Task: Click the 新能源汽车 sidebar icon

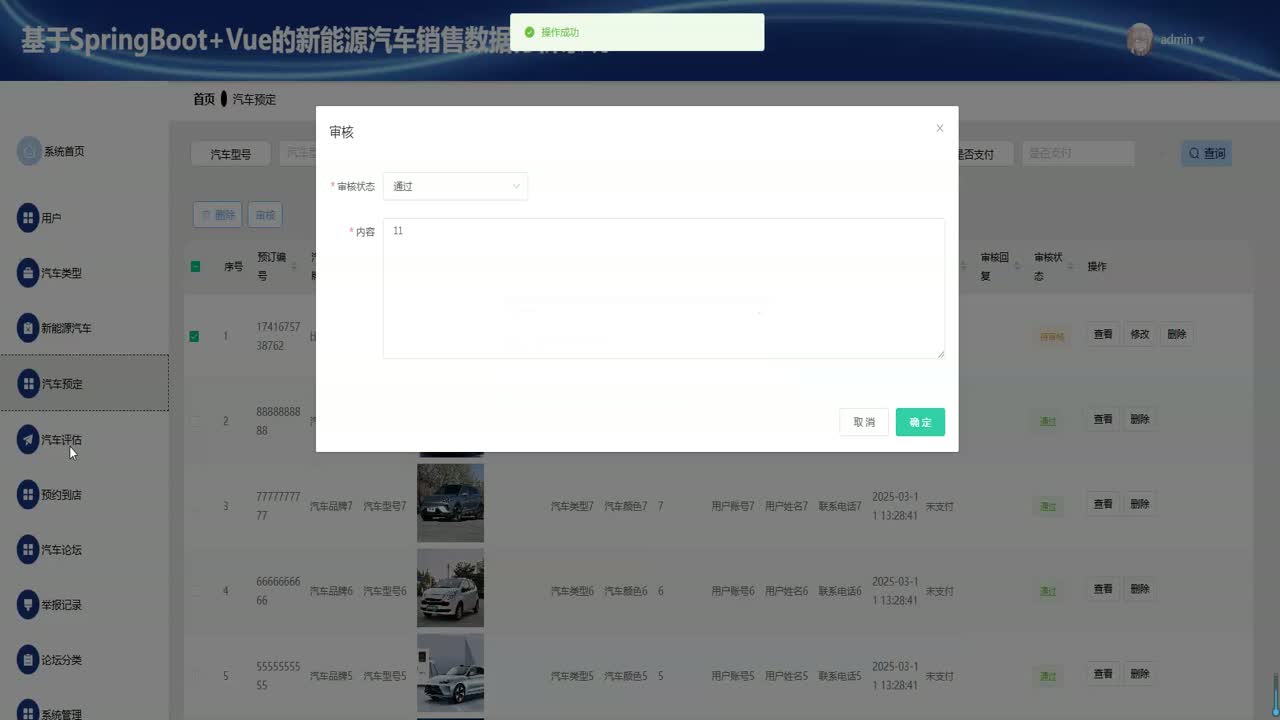Action: point(28,328)
